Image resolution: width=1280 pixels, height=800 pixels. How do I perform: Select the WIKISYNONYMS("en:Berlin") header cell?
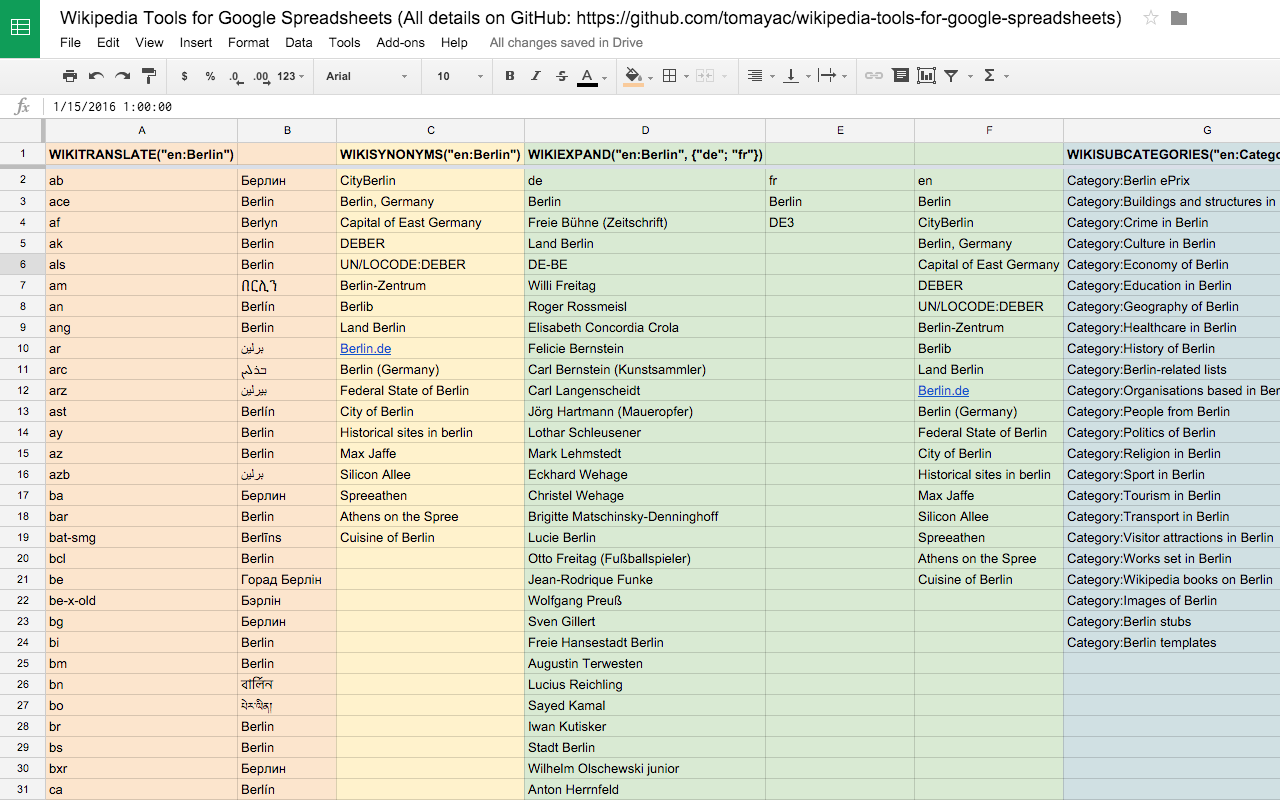430,154
